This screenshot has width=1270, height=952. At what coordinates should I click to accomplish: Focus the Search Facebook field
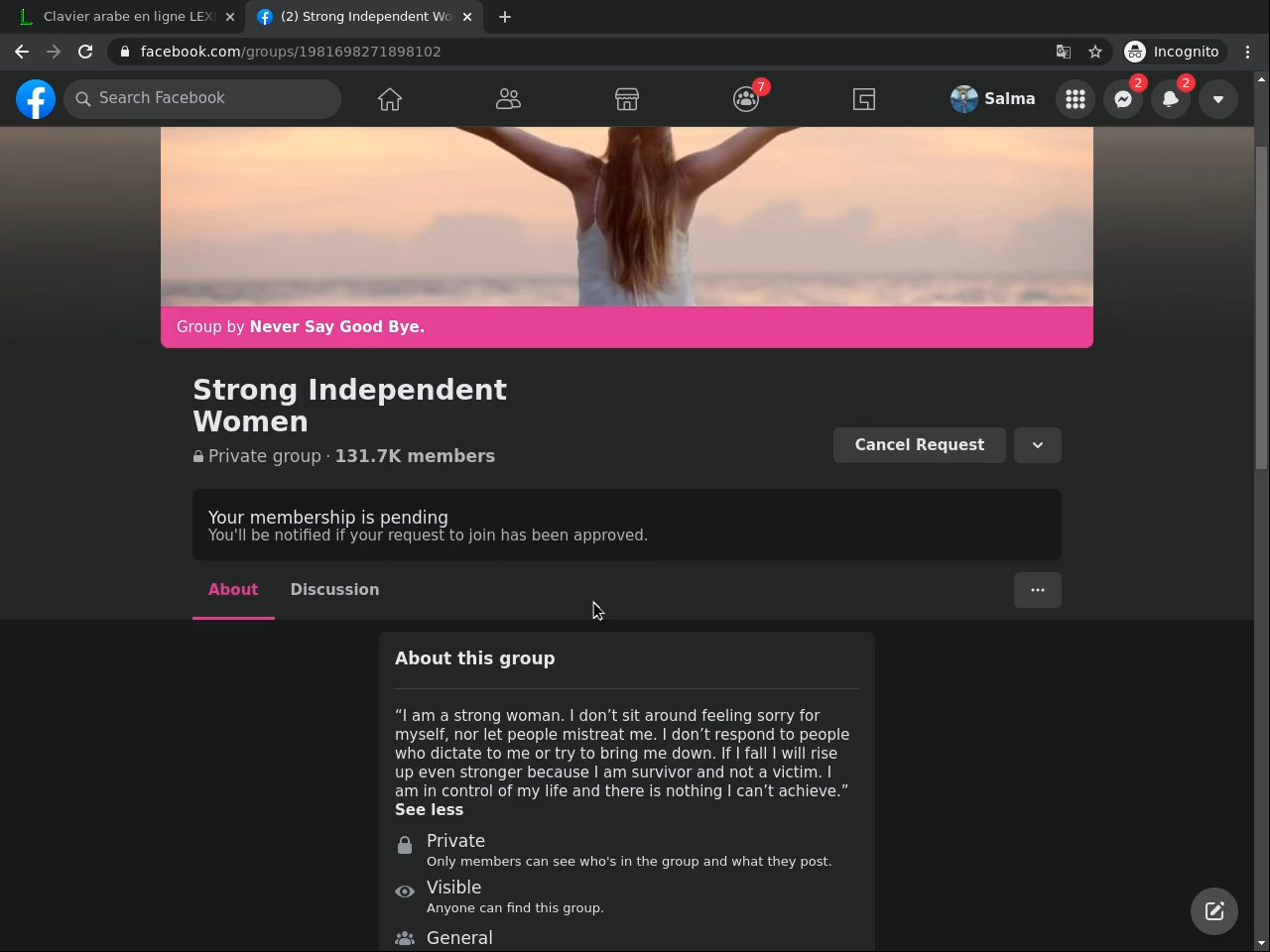click(202, 99)
